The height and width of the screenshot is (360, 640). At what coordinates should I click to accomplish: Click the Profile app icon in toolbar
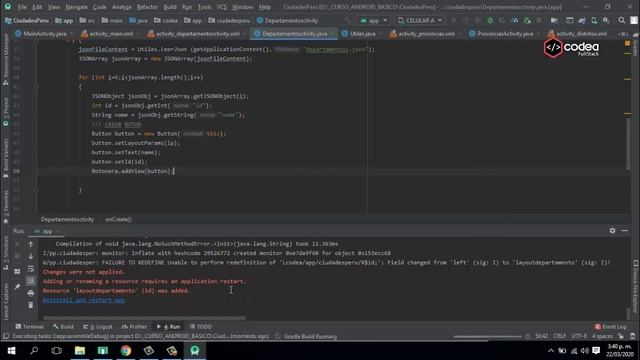515,20
